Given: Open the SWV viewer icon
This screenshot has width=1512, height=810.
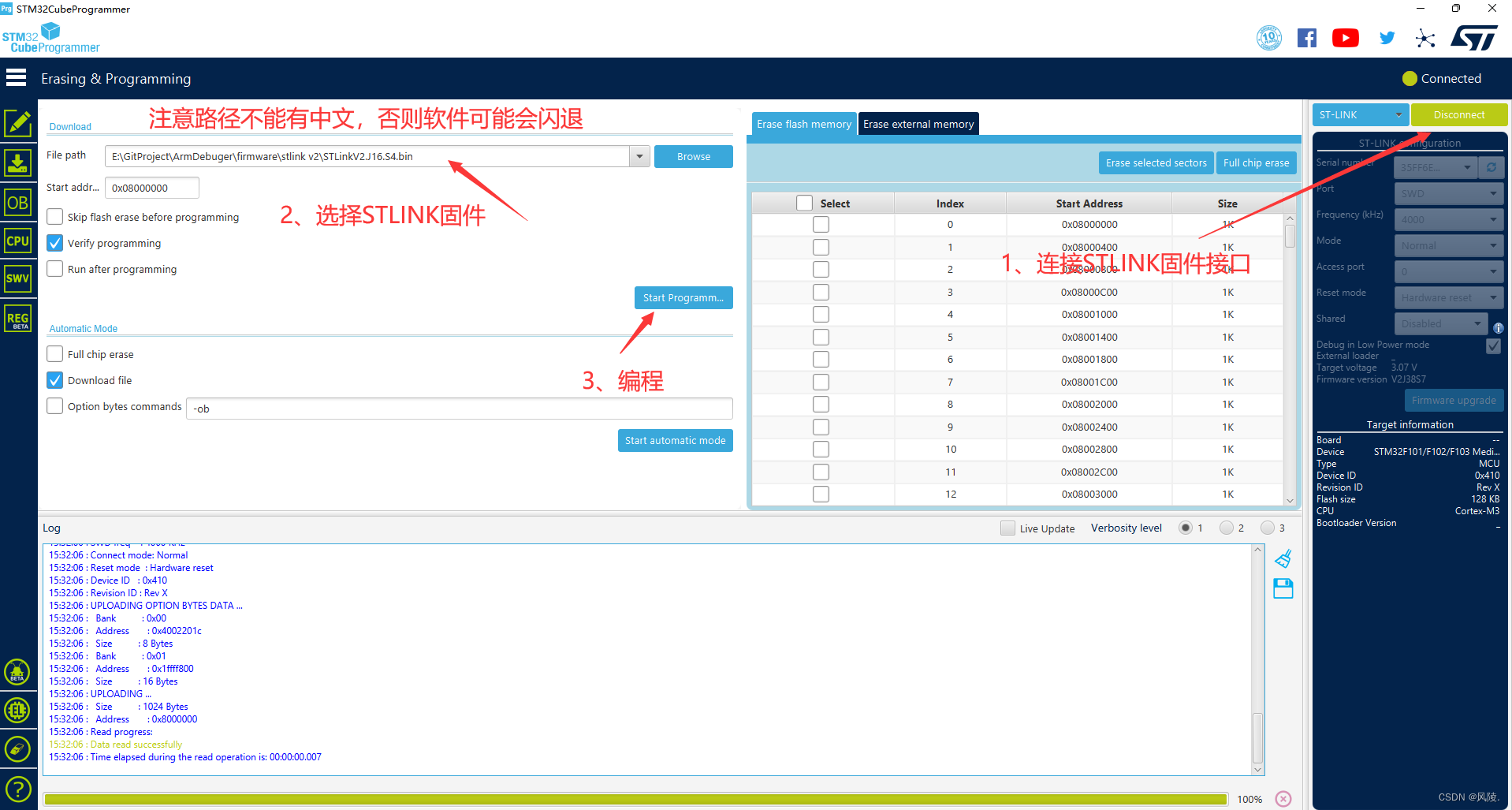Looking at the screenshot, I should (x=17, y=278).
